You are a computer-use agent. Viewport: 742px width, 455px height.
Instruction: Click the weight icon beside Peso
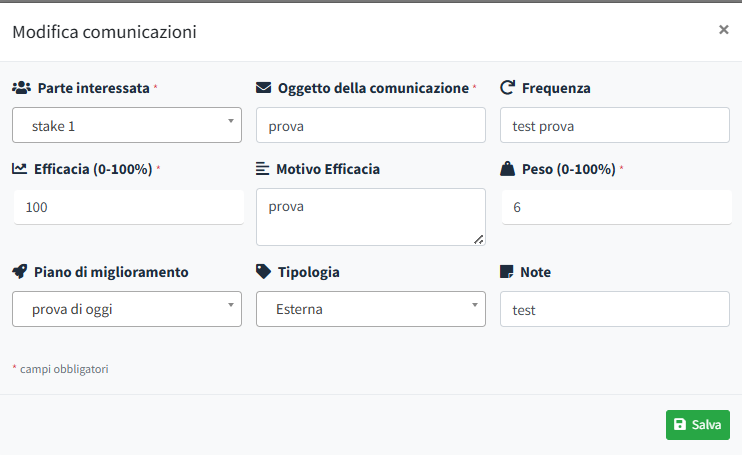507,169
